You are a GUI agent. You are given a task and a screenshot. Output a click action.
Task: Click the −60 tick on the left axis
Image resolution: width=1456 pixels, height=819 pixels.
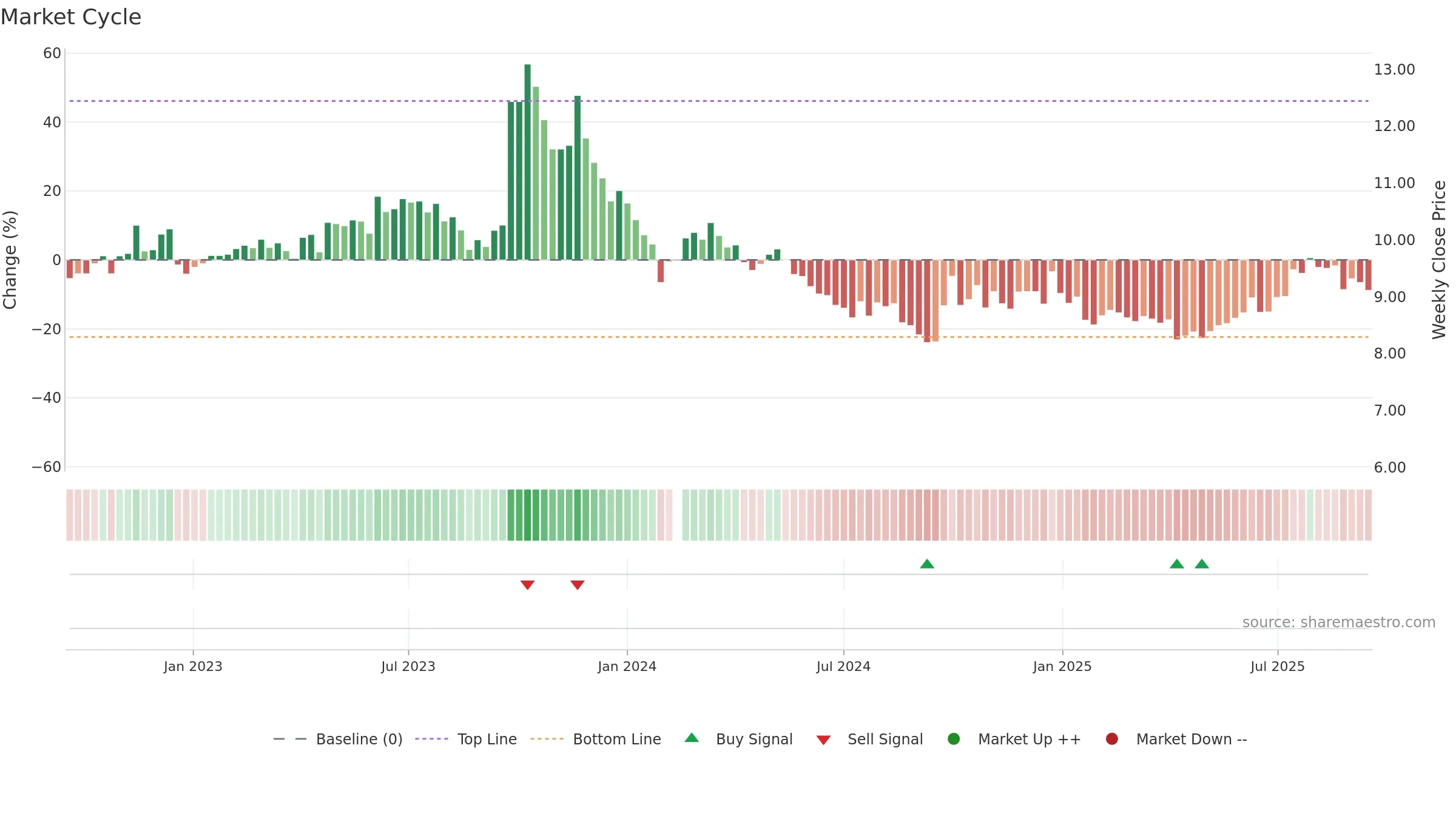47,467
